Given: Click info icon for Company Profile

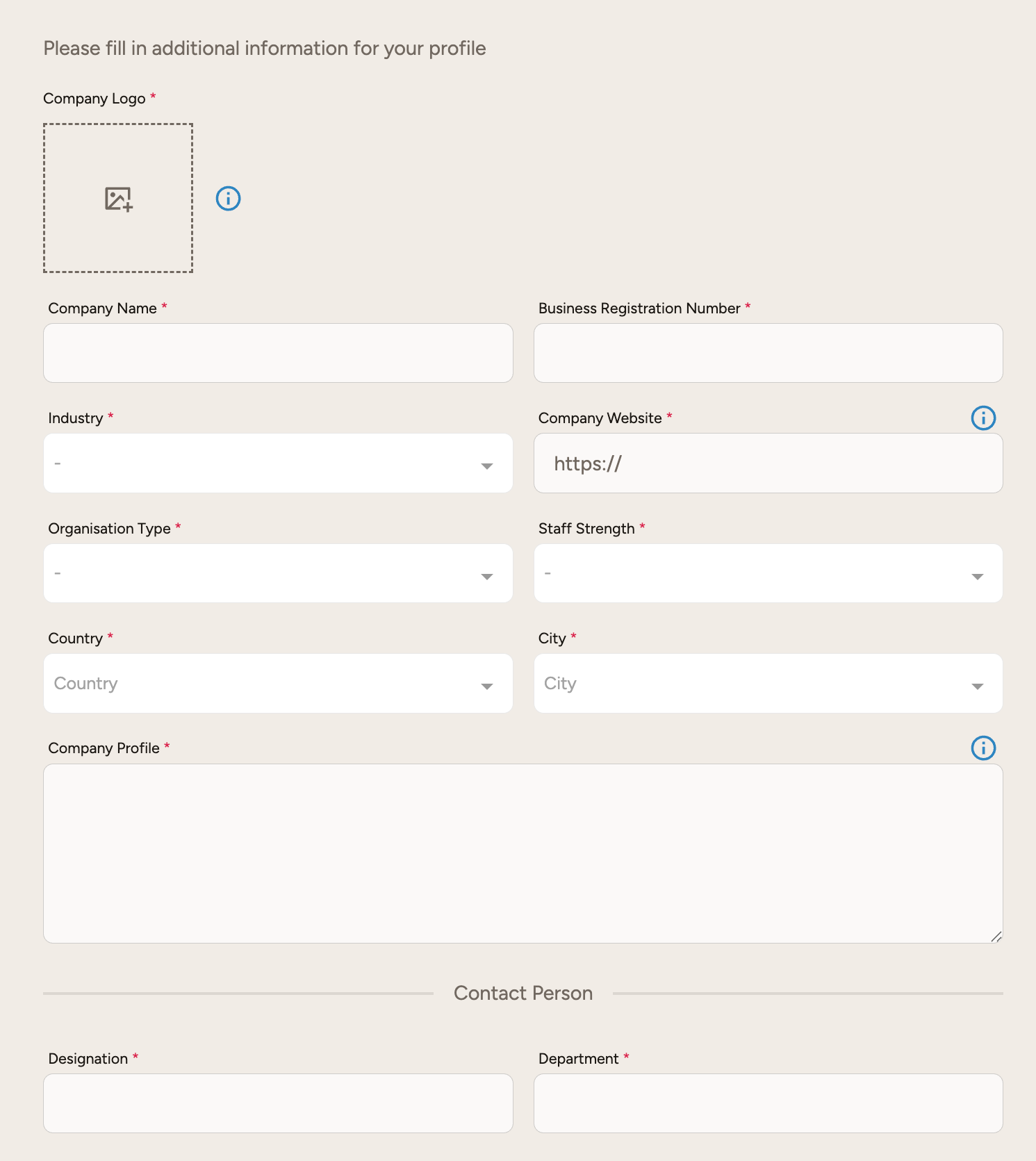Looking at the screenshot, I should tap(982, 748).
